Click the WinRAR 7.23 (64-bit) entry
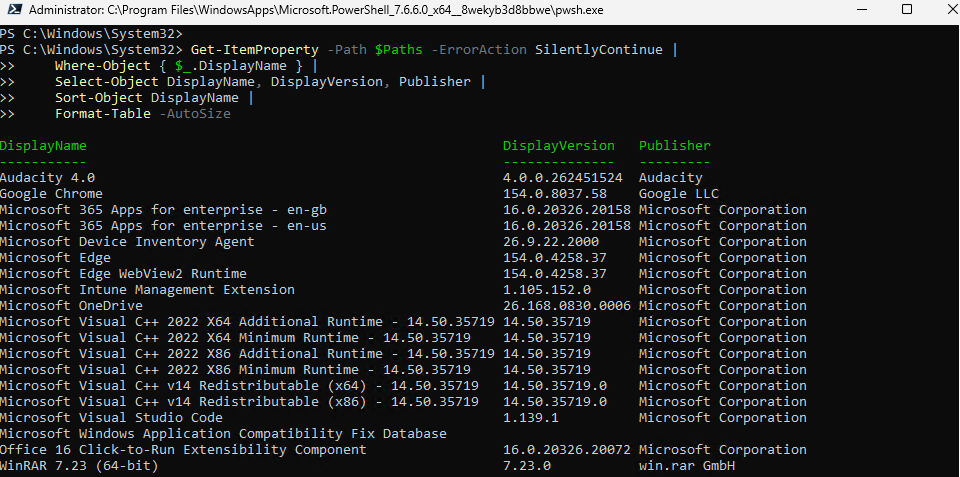The image size is (960, 477). 80,465
